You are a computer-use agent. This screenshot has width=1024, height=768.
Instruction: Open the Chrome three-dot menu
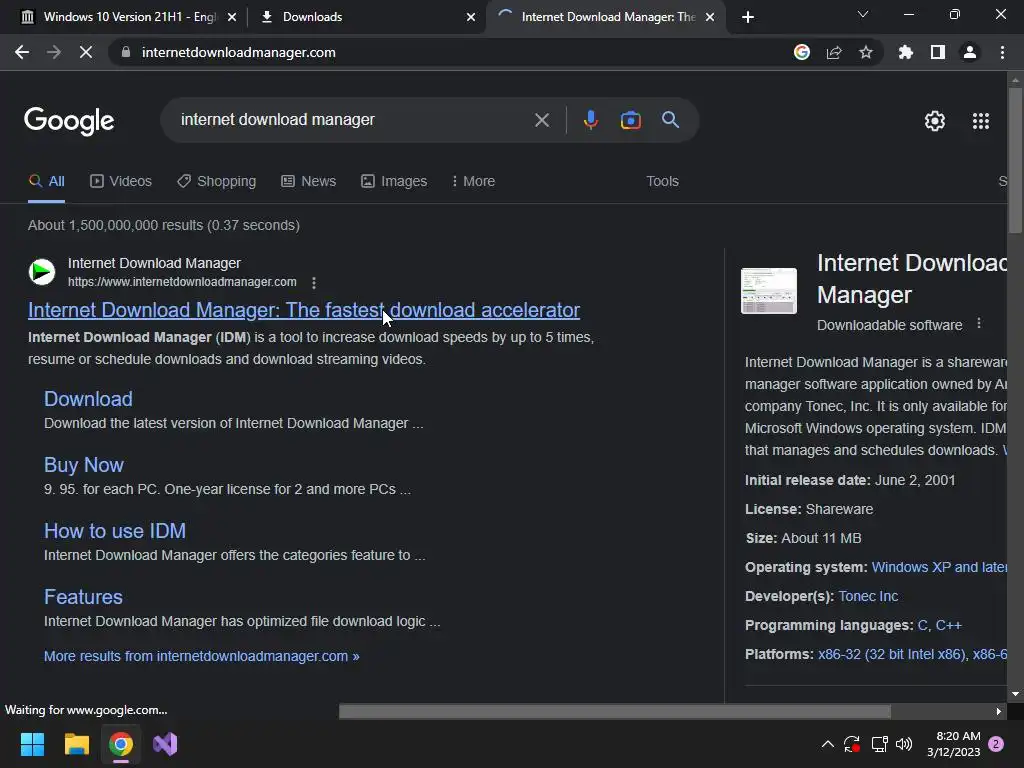1002,52
